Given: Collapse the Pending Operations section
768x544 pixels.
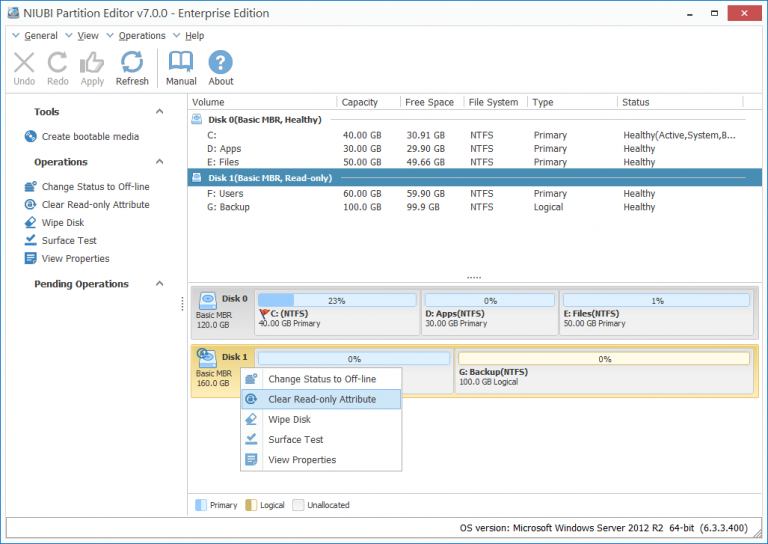Looking at the screenshot, I should pyautogui.click(x=159, y=283).
